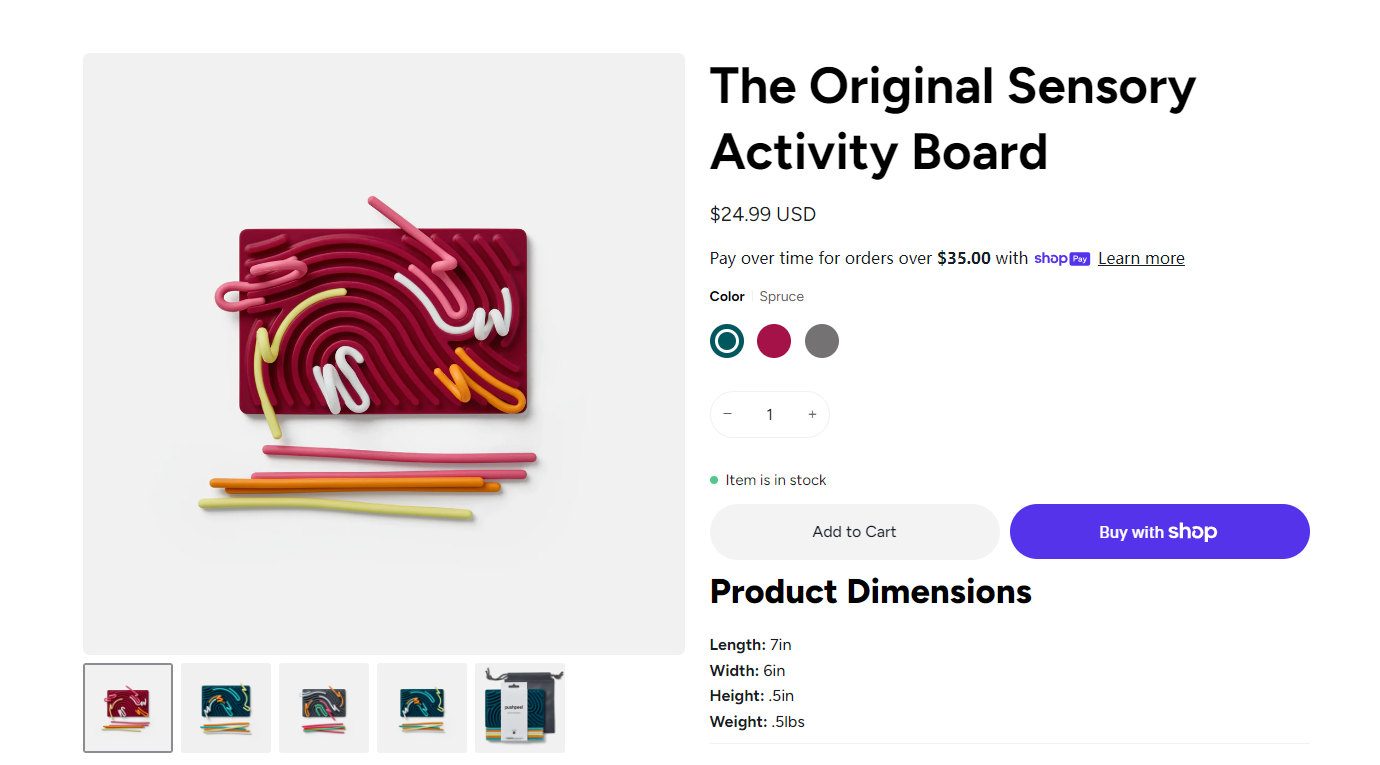Image resolution: width=1380 pixels, height=765 pixels.
Task: Click the minus icon to decrease quantity
Action: (x=728, y=414)
